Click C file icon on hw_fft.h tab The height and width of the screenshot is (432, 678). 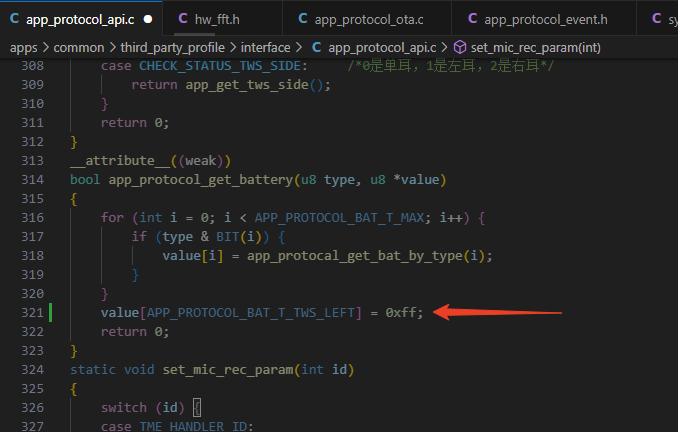(x=183, y=19)
